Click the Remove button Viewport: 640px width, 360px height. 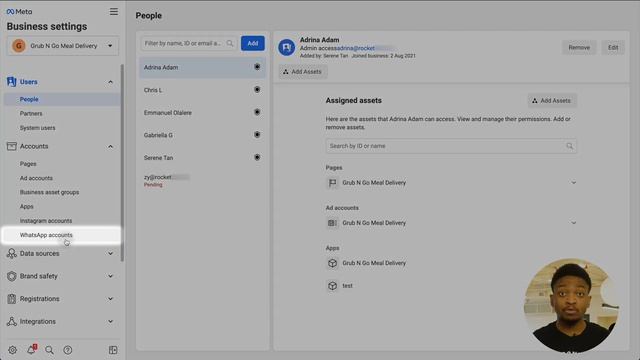point(579,47)
